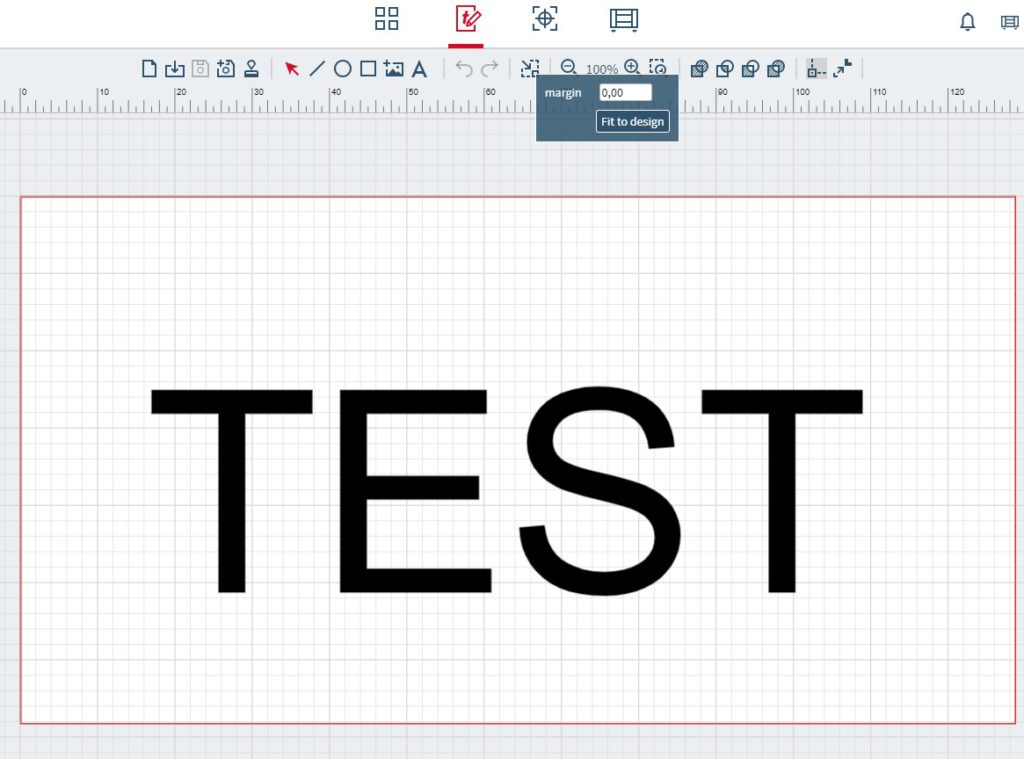Click the import file icon
The width and height of the screenshot is (1024, 759).
(174, 69)
